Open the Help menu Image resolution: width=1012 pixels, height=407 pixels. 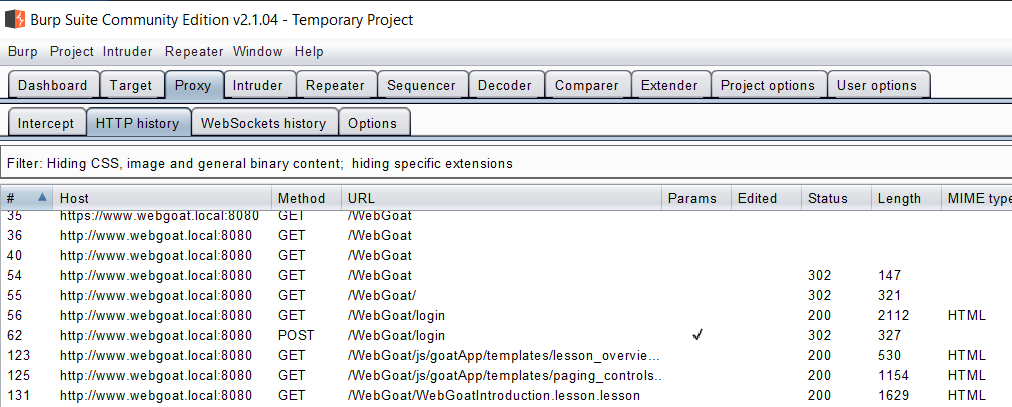pyautogui.click(x=309, y=52)
